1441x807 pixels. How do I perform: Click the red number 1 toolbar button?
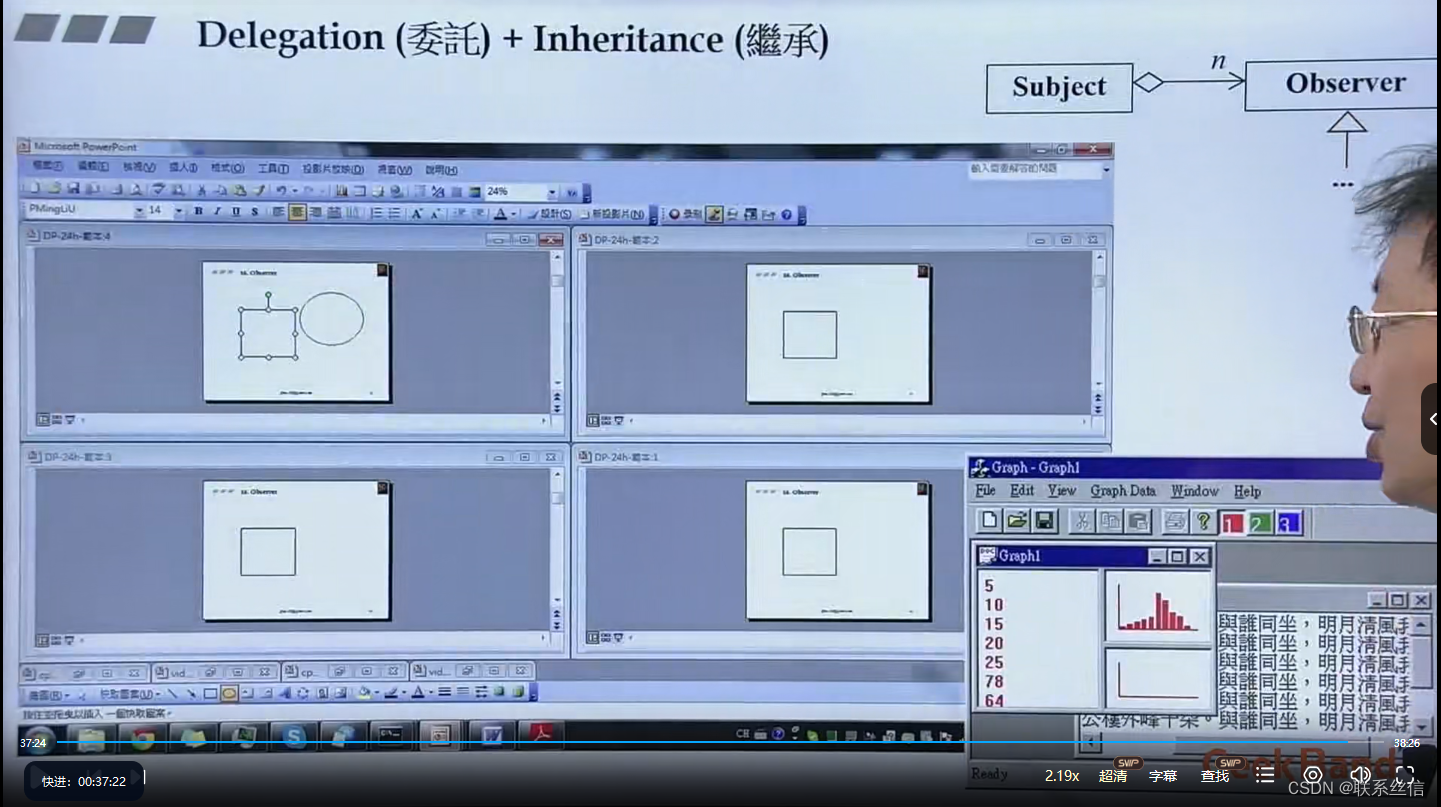click(1232, 522)
